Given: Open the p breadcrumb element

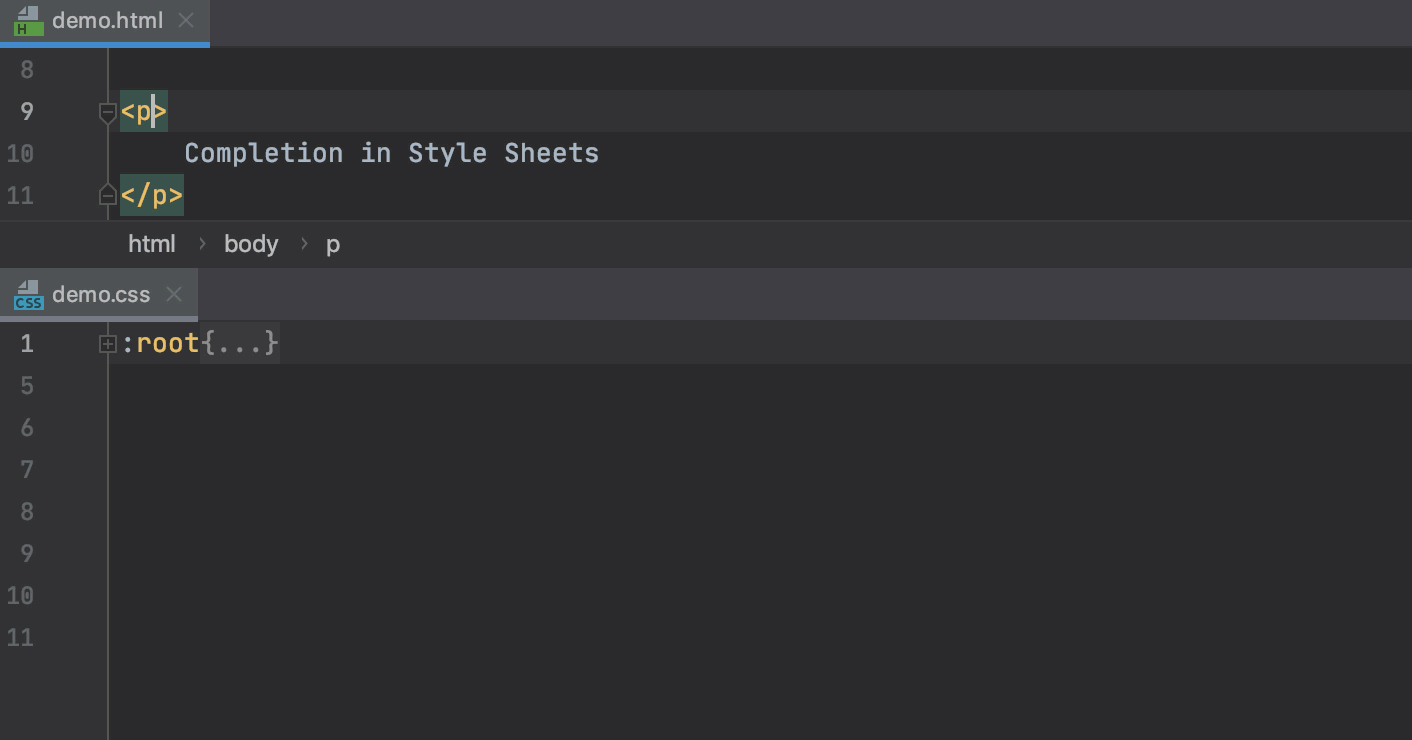Looking at the screenshot, I should pyautogui.click(x=333, y=243).
